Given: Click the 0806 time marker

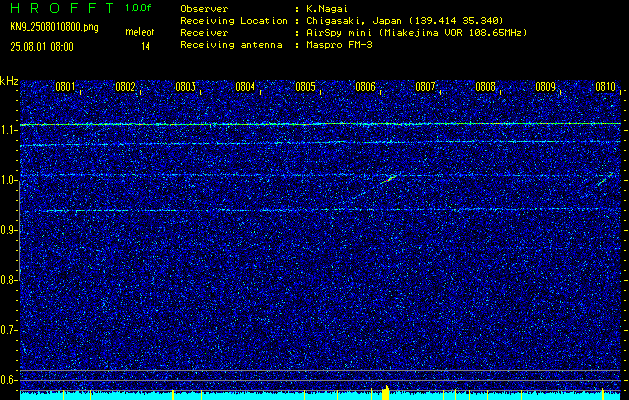Looking at the screenshot, I should coord(365,87).
